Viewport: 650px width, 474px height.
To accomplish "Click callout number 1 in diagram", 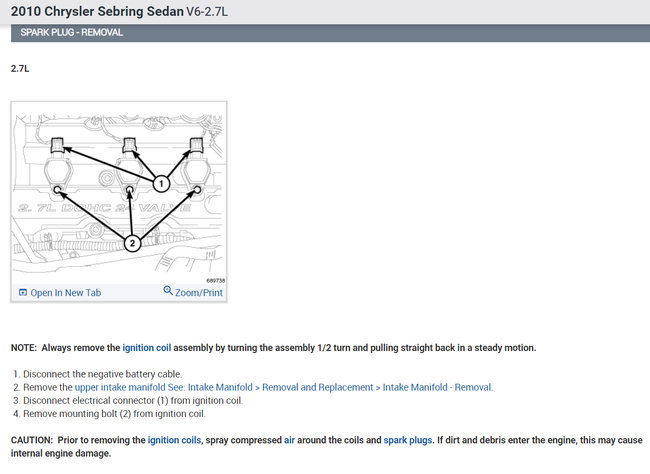I will tap(160, 183).
